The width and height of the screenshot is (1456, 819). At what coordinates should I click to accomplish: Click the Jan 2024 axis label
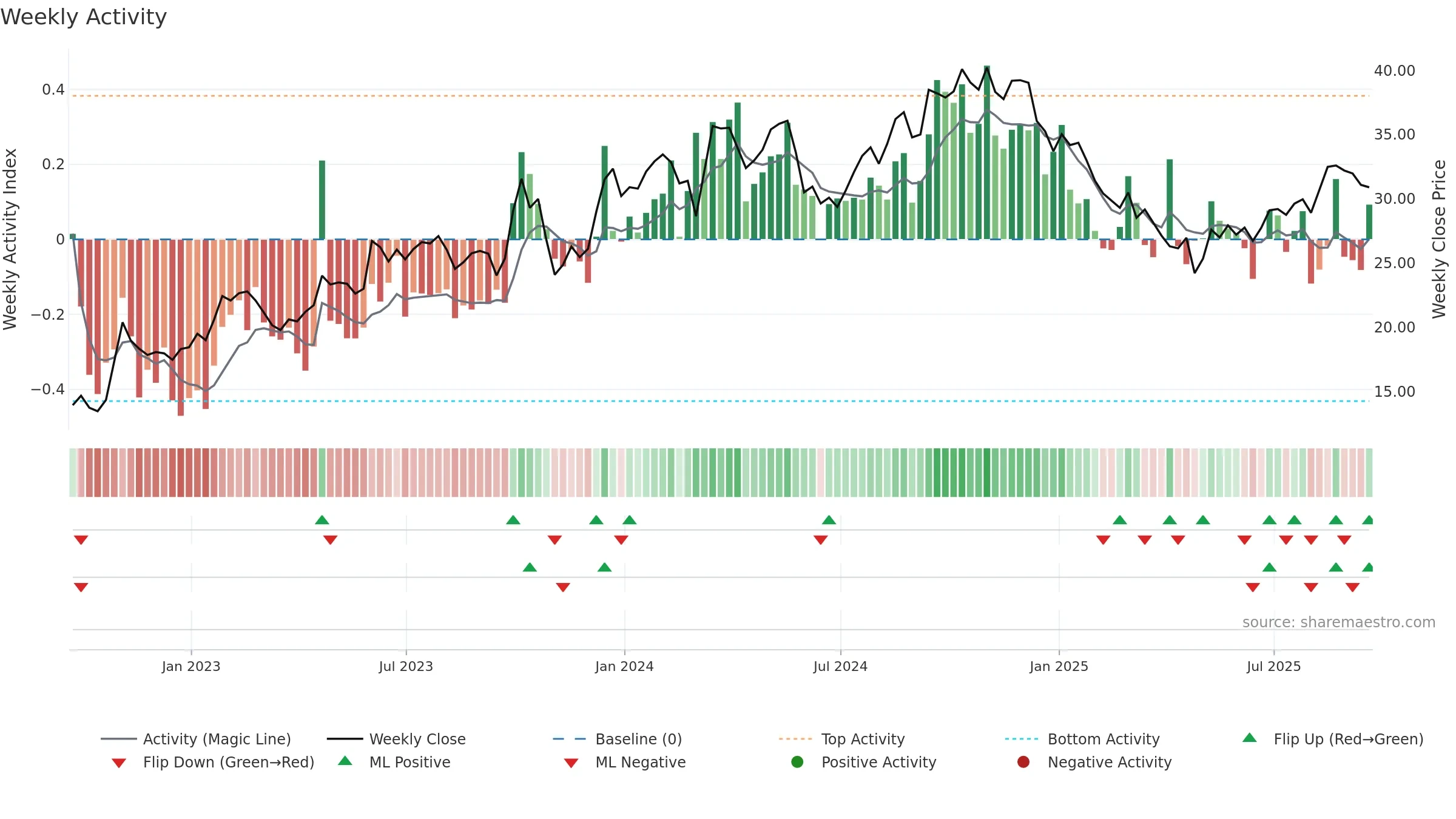coord(624,666)
